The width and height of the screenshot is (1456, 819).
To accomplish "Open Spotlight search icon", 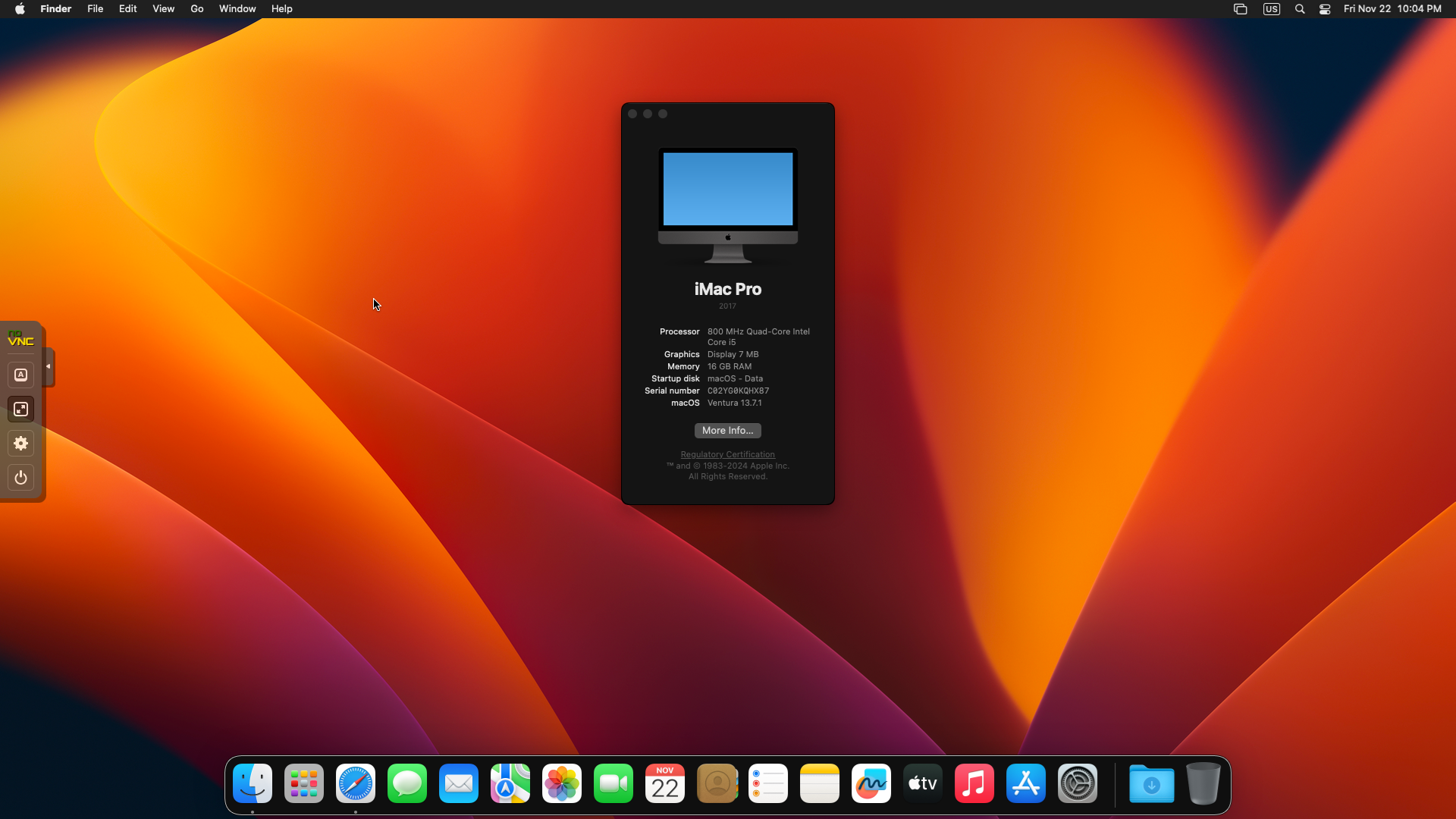I will 1300,9.
